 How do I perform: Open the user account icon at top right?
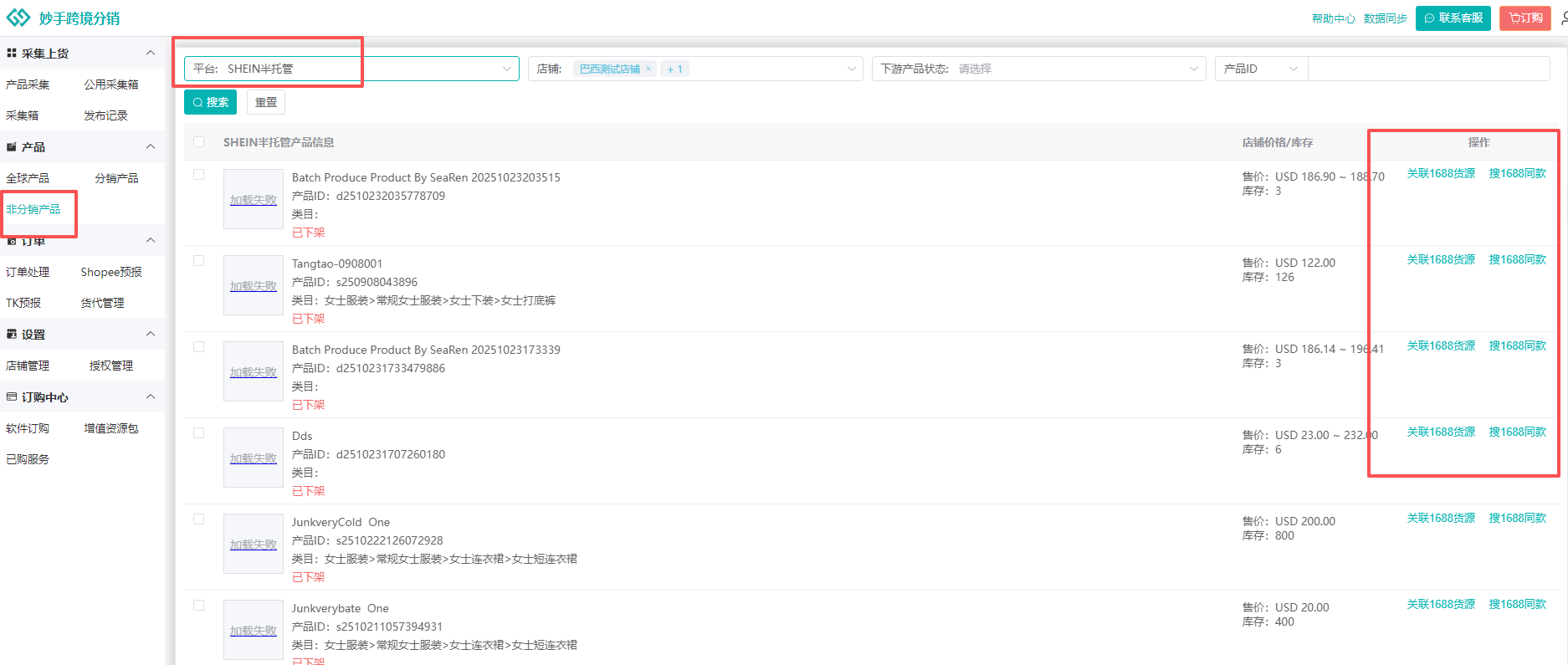(x=1564, y=18)
